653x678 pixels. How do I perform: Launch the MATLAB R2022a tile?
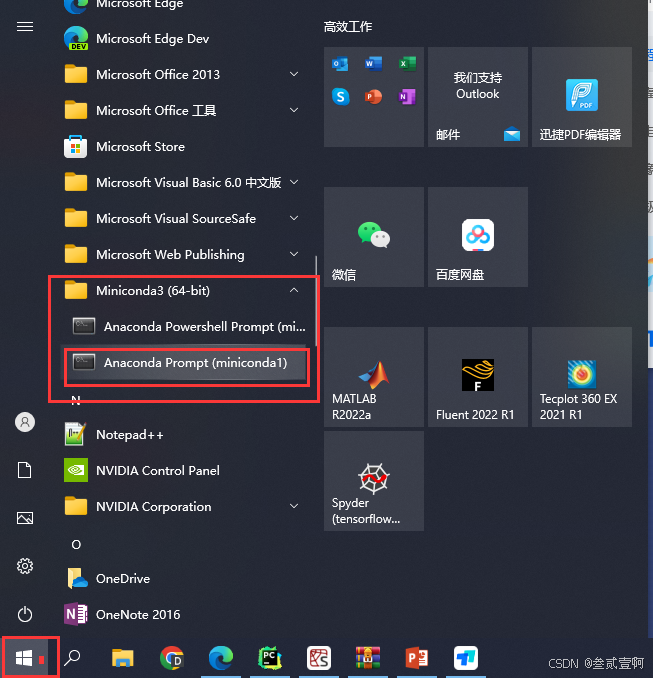(x=374, y=377)
